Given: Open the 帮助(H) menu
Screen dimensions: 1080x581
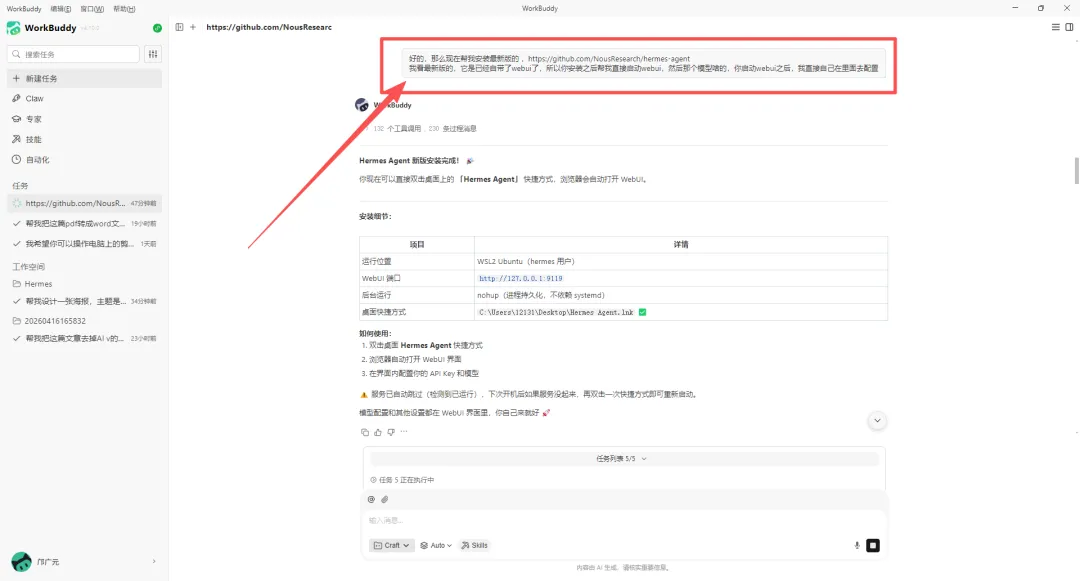Looking at the screenshot, I should 124,9.
